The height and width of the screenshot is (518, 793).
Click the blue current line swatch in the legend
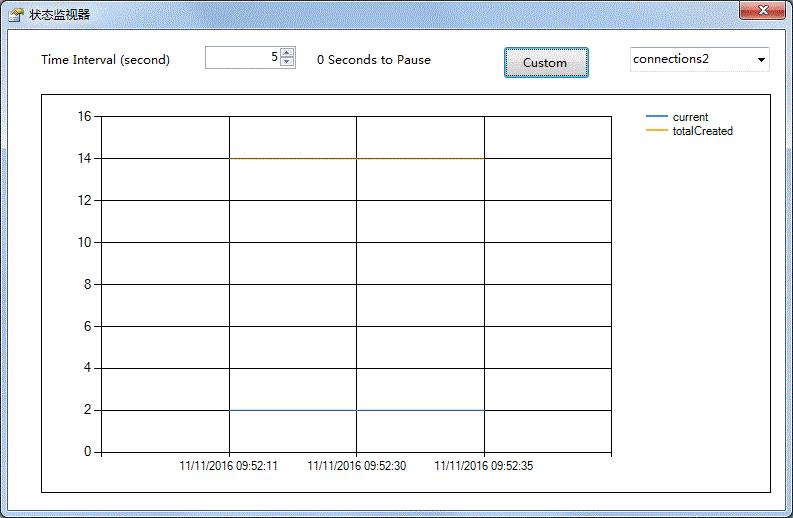[x=656, y=116]
